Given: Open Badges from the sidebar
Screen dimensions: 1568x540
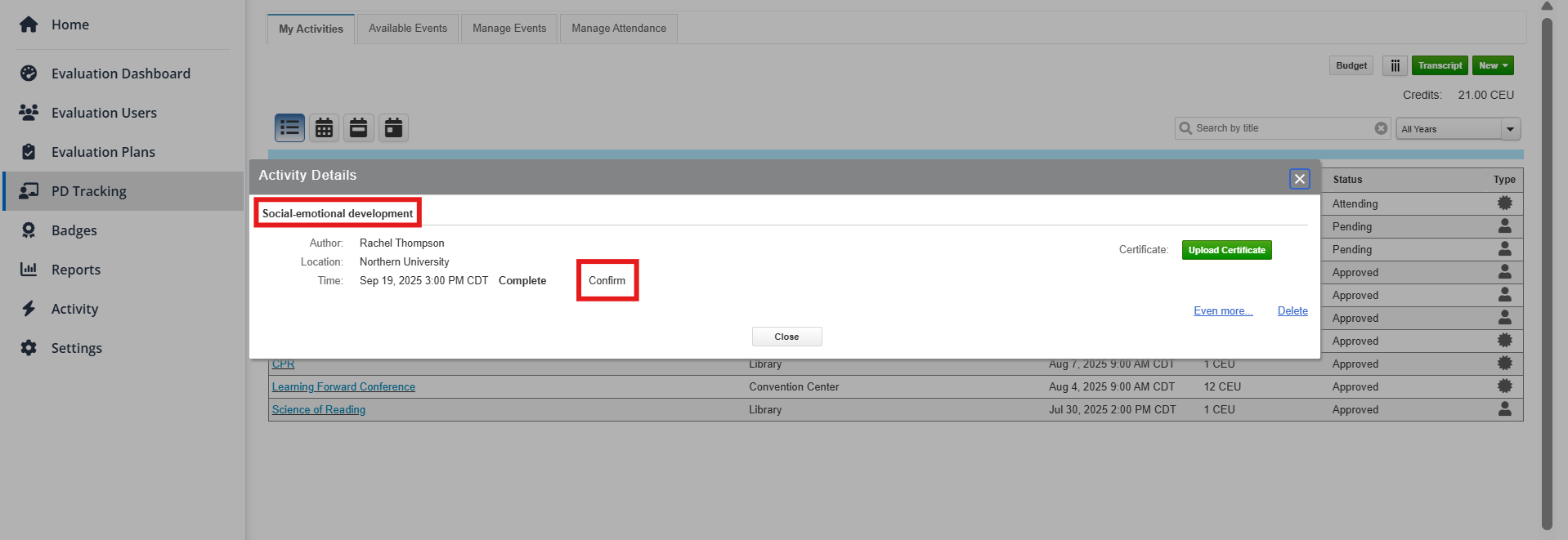Looking at the screenshot, I should pos(74,230).
